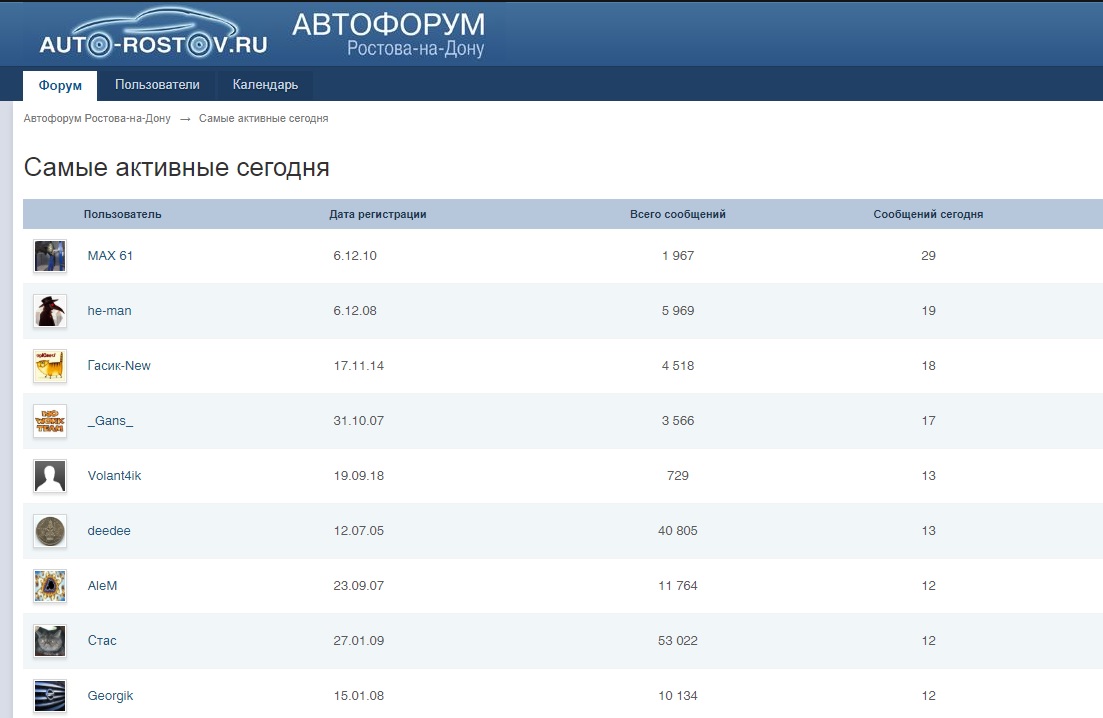Open Volant4ik user profile
This screenshot has width=1103, height=718.
[115, 475]
